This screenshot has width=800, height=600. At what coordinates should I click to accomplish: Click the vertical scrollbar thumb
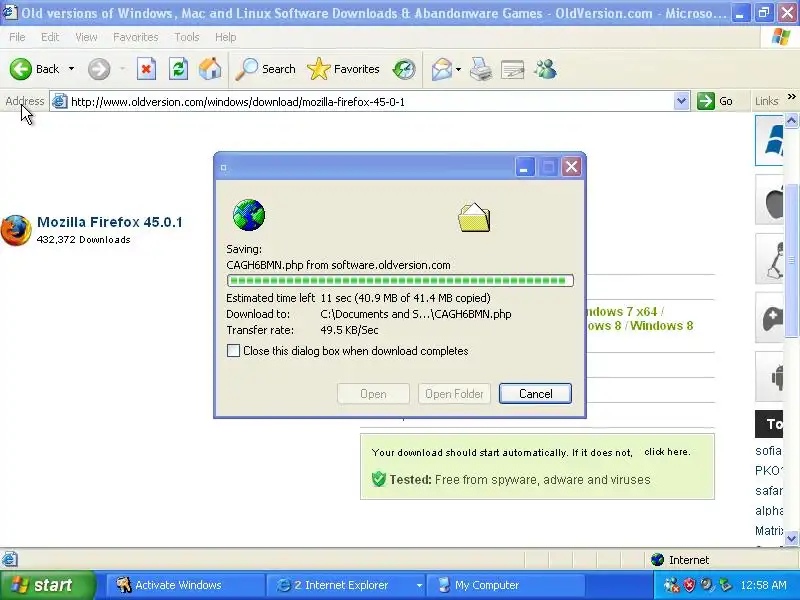coord(791,260)
